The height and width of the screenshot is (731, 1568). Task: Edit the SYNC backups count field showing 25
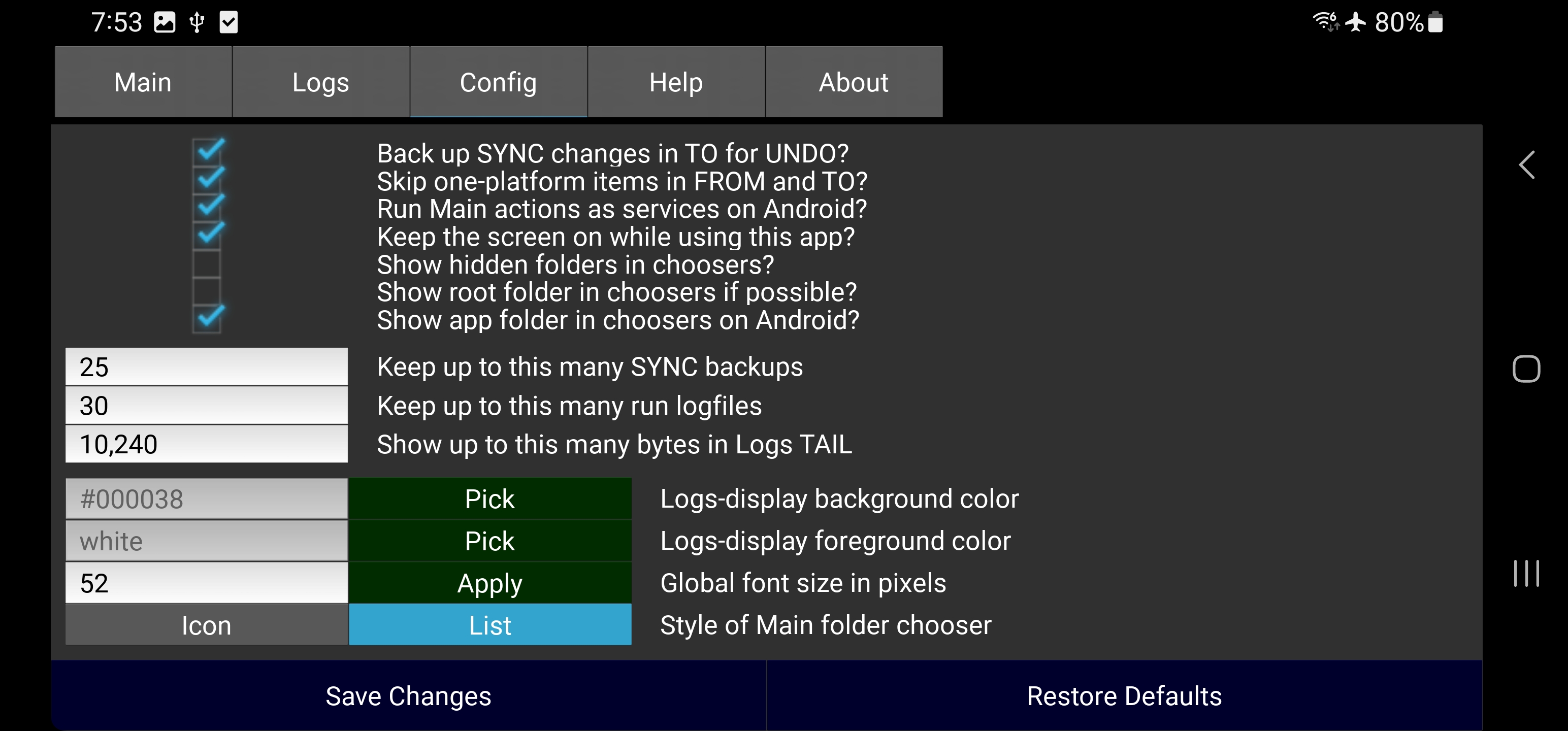206,367
